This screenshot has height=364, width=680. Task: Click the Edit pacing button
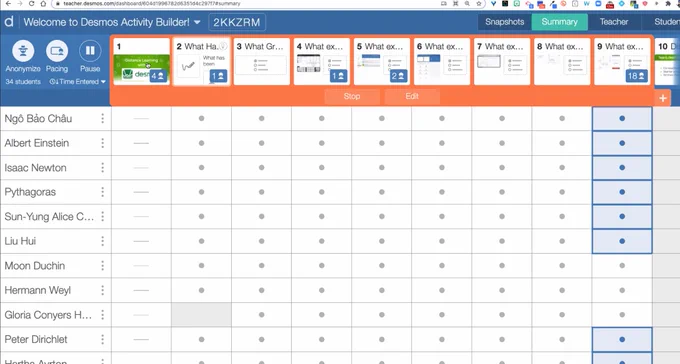[412, 96]
